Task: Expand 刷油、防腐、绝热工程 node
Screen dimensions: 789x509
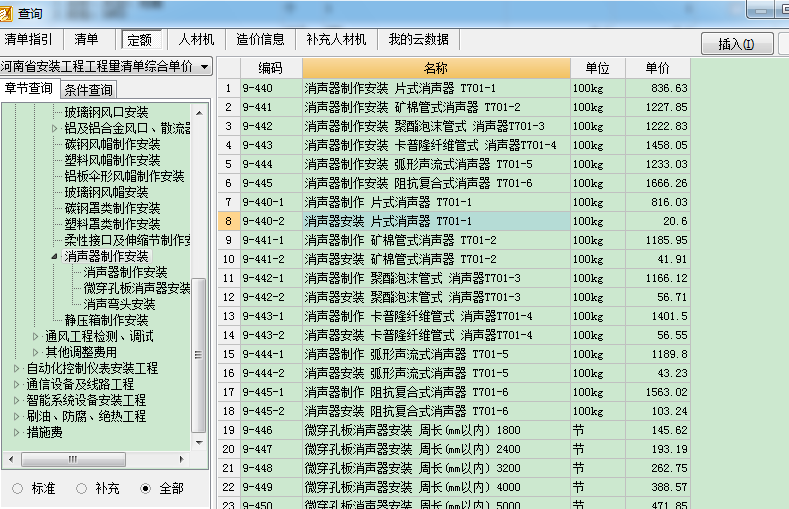Action: (16, 416)
